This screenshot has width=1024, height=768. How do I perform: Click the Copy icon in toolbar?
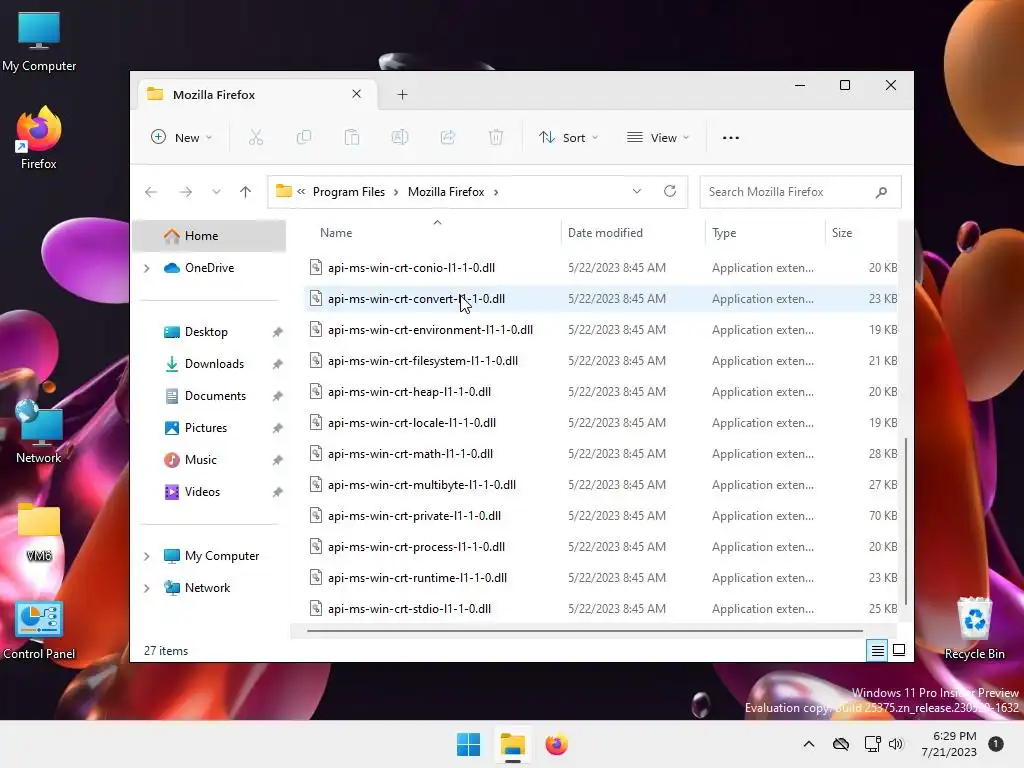pyautogui.click(x=304, y=138)
